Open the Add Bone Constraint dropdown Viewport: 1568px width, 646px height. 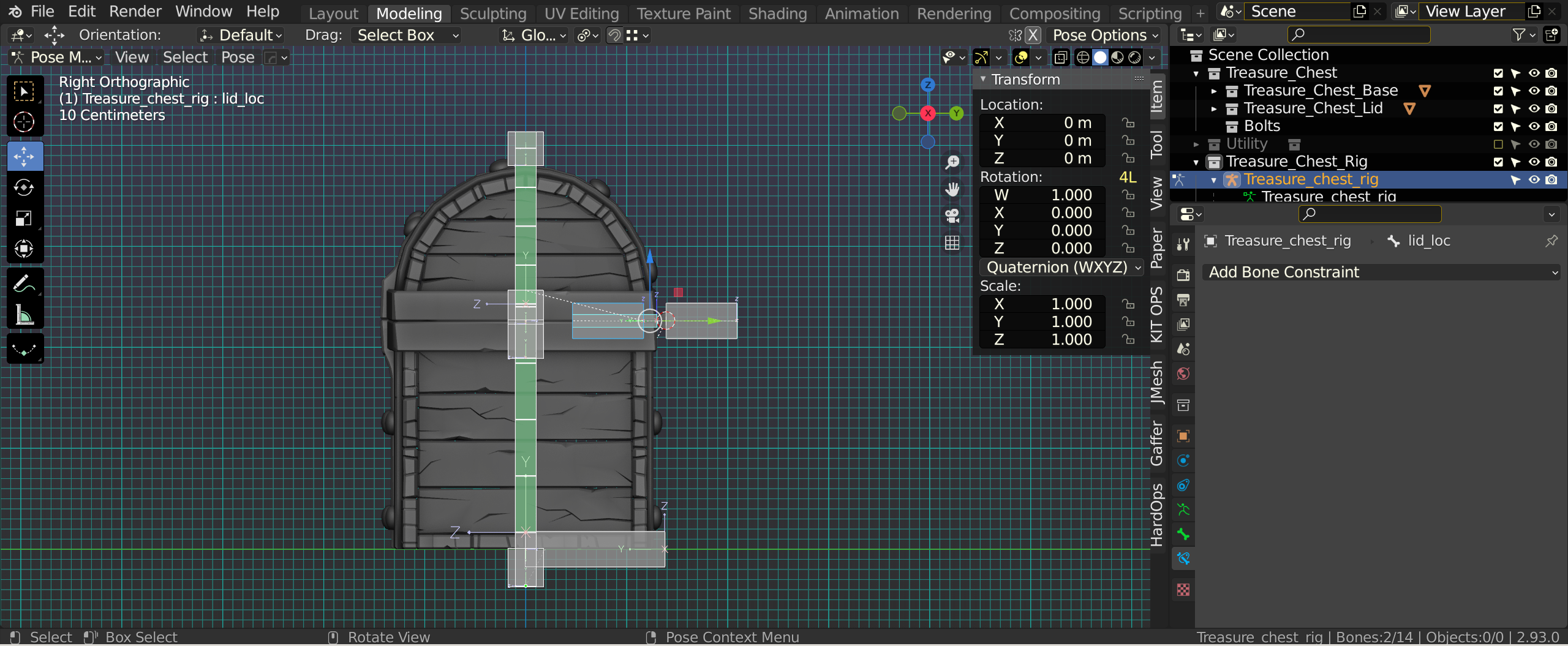coord(1380,272)
